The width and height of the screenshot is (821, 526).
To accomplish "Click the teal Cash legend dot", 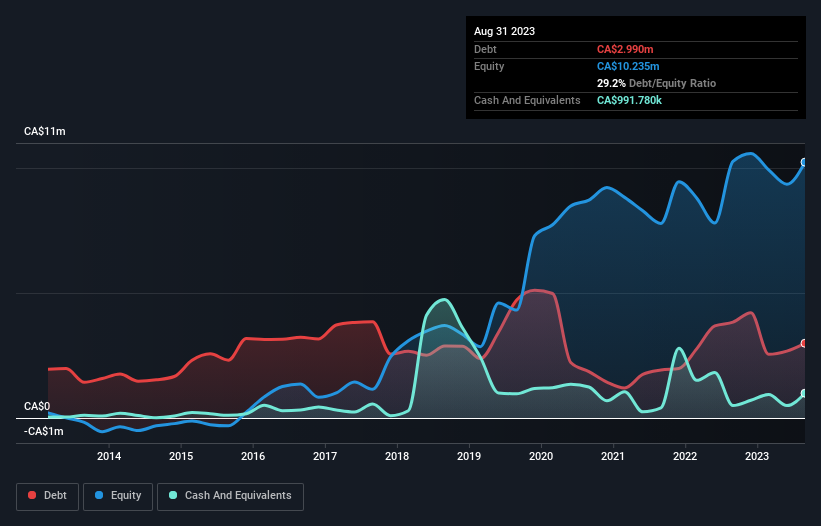I will [x=173, y=495].
